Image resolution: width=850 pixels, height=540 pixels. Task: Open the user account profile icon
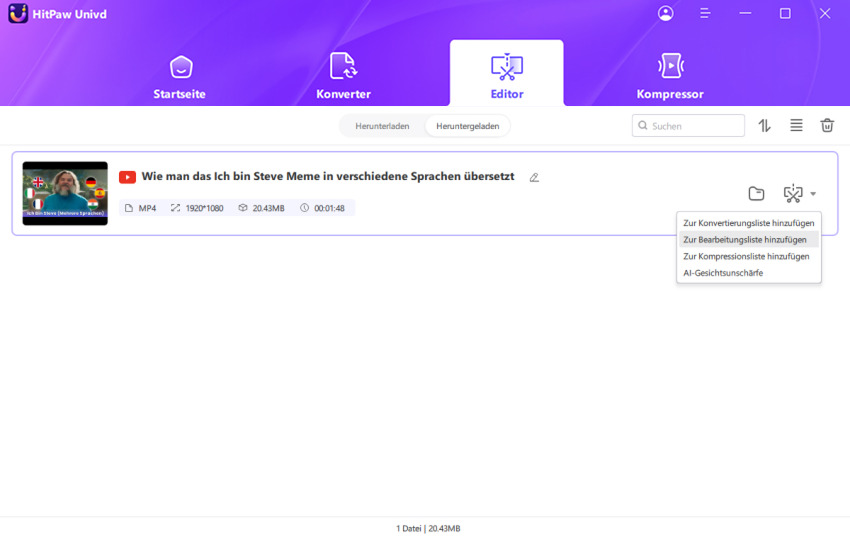point(666,13)
